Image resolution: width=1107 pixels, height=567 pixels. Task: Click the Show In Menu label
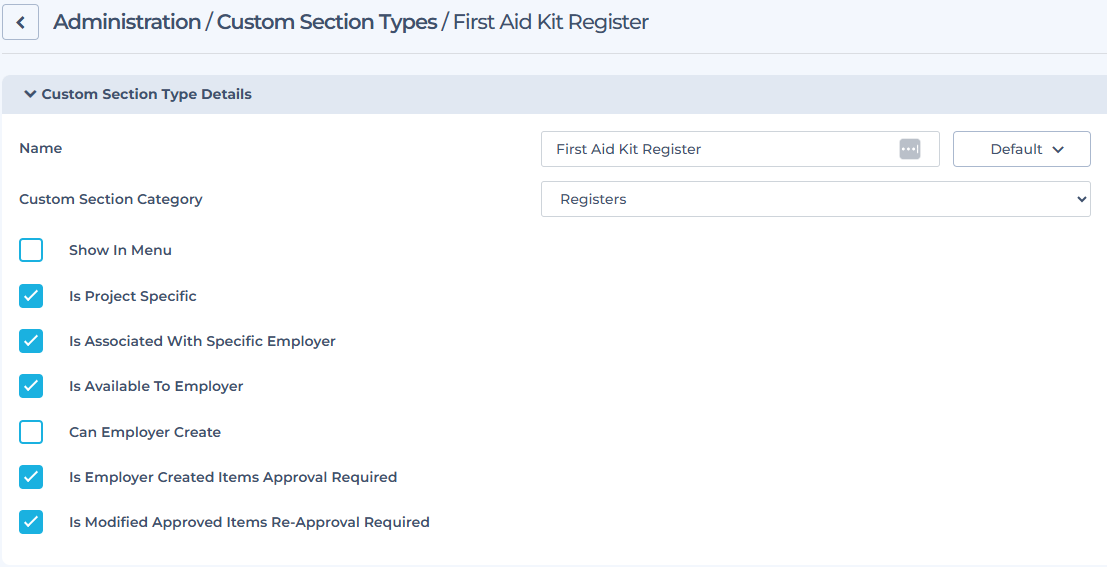pyautogui.click(x=120, y=250)
